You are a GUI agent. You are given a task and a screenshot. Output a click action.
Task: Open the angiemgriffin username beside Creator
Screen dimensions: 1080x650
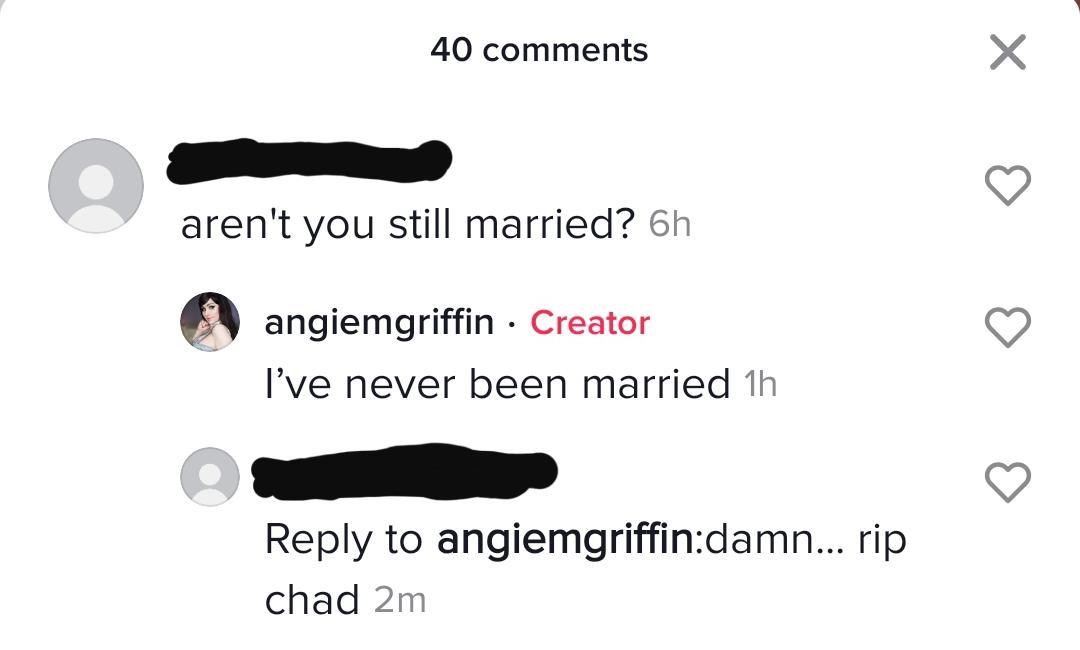pyautogui.click(x=379, y=323)
